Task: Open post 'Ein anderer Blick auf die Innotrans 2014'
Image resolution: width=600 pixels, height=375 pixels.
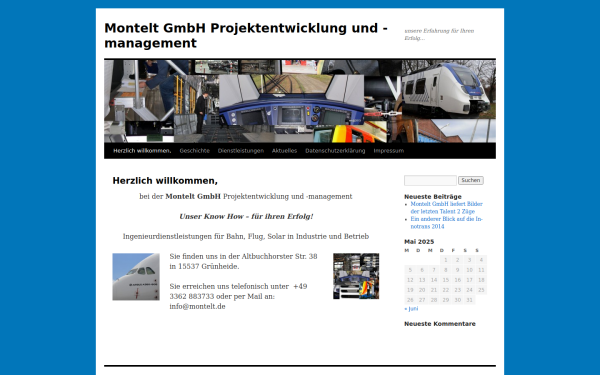Action: click(446, 223)
